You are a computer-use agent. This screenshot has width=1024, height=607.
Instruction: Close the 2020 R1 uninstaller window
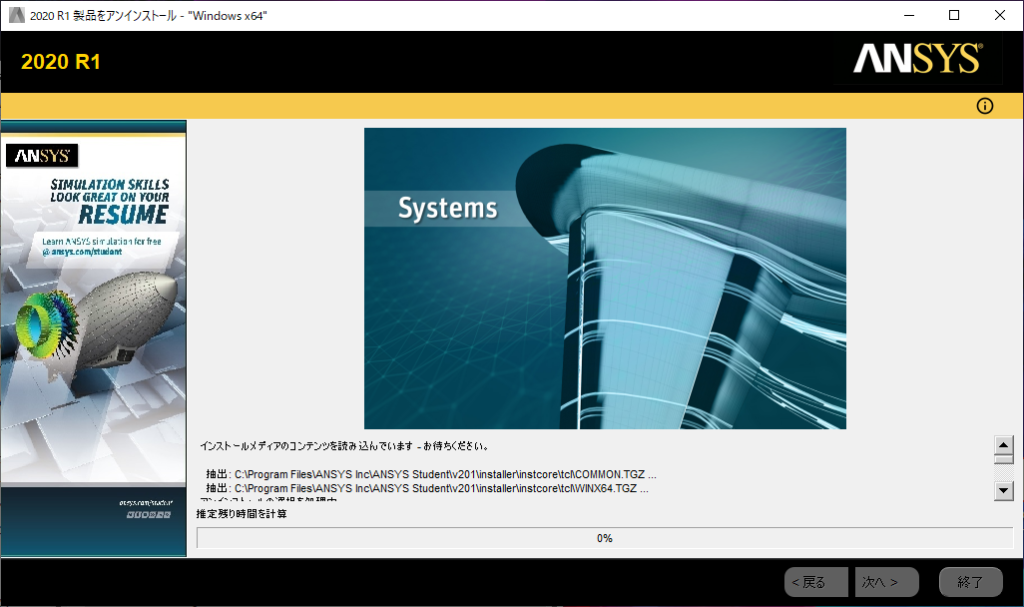tap(1000, 15)
